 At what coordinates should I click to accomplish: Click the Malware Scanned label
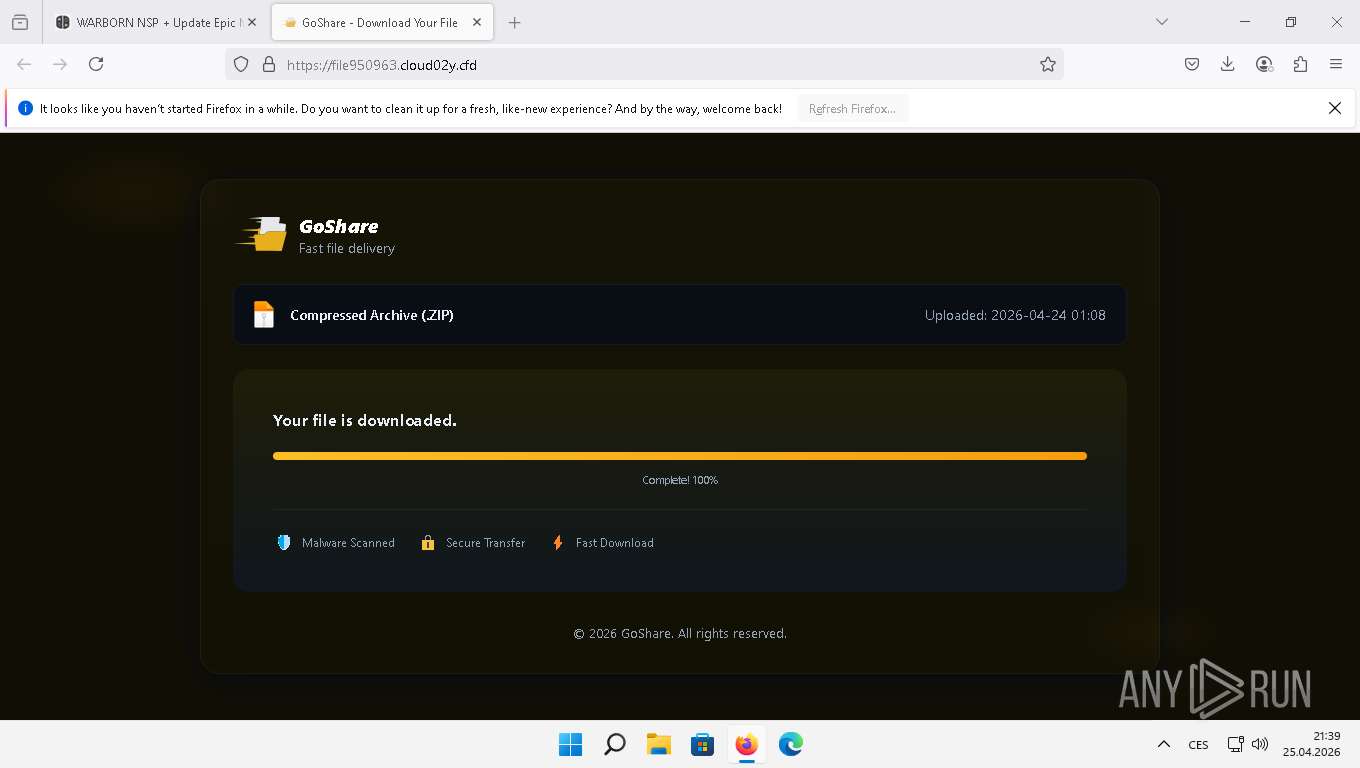click(348, 543)
